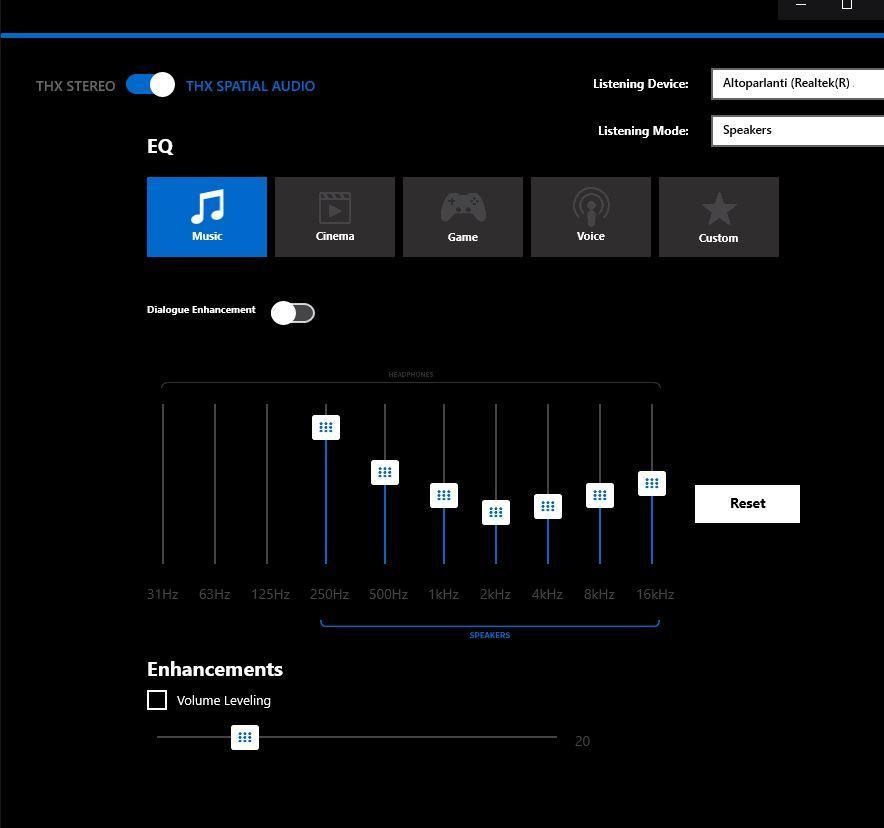Select the Game EQ preset
This screenshot has height=828, width=884.
coord(463,217)
